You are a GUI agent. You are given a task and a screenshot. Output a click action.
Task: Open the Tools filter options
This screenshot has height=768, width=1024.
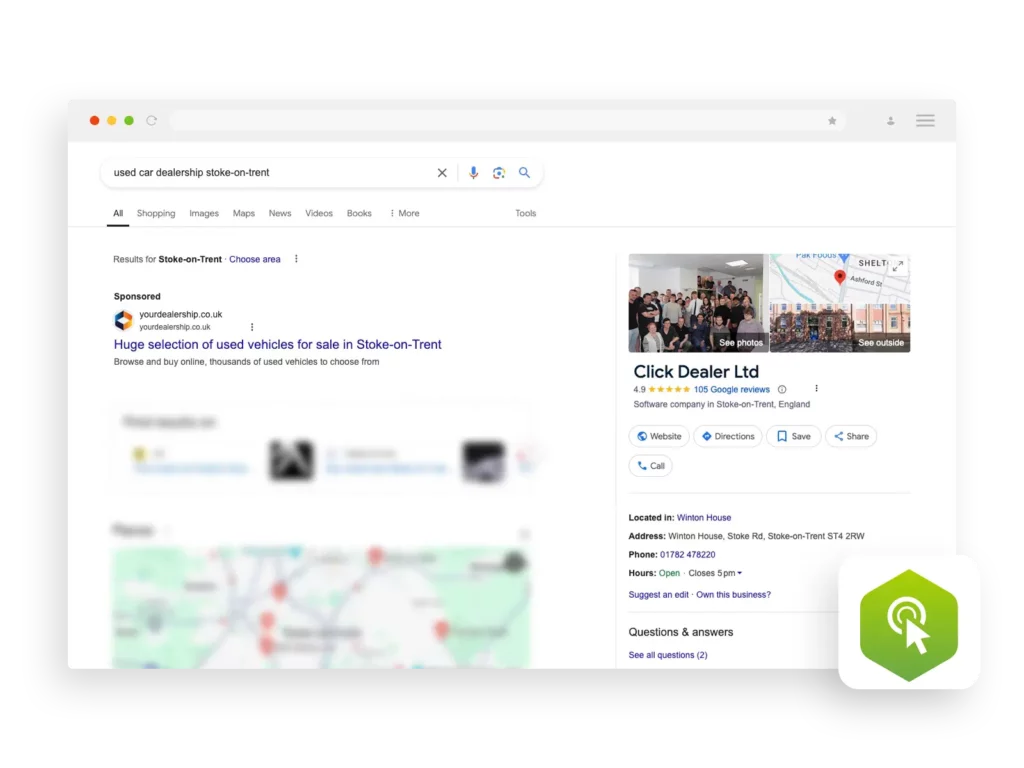(526, 214)
